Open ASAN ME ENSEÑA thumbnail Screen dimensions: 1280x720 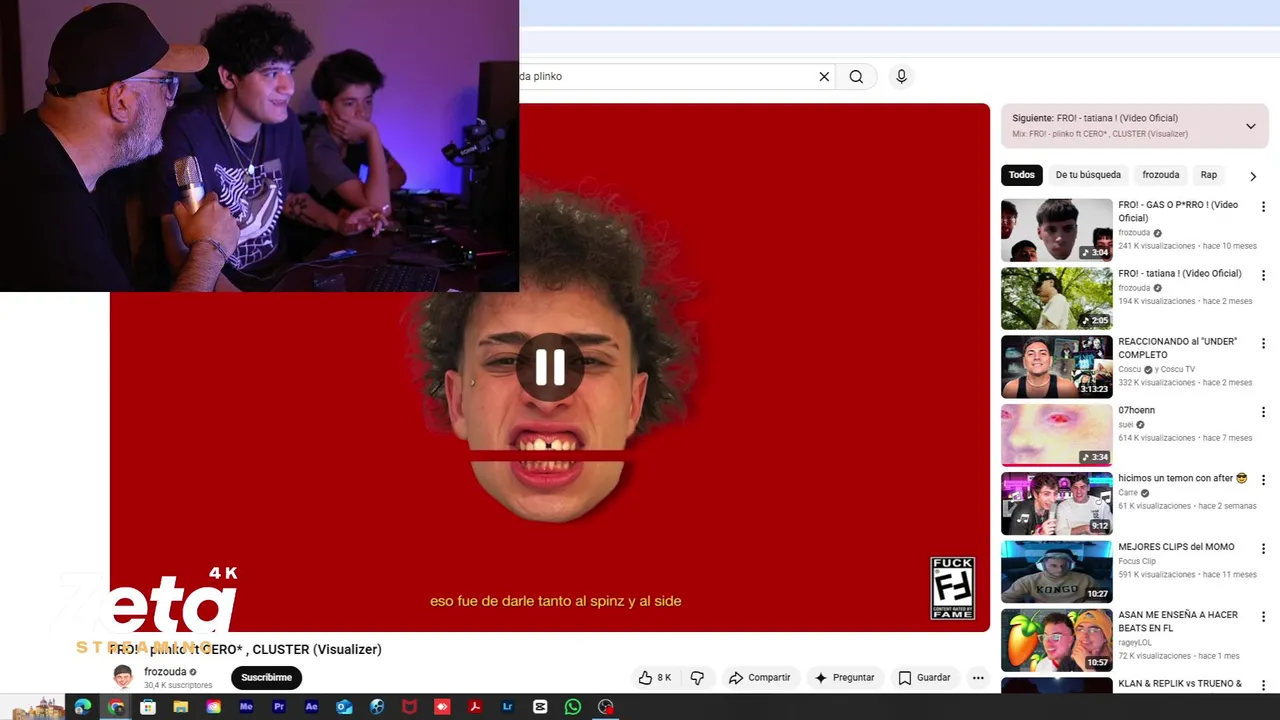[1056, 640]
